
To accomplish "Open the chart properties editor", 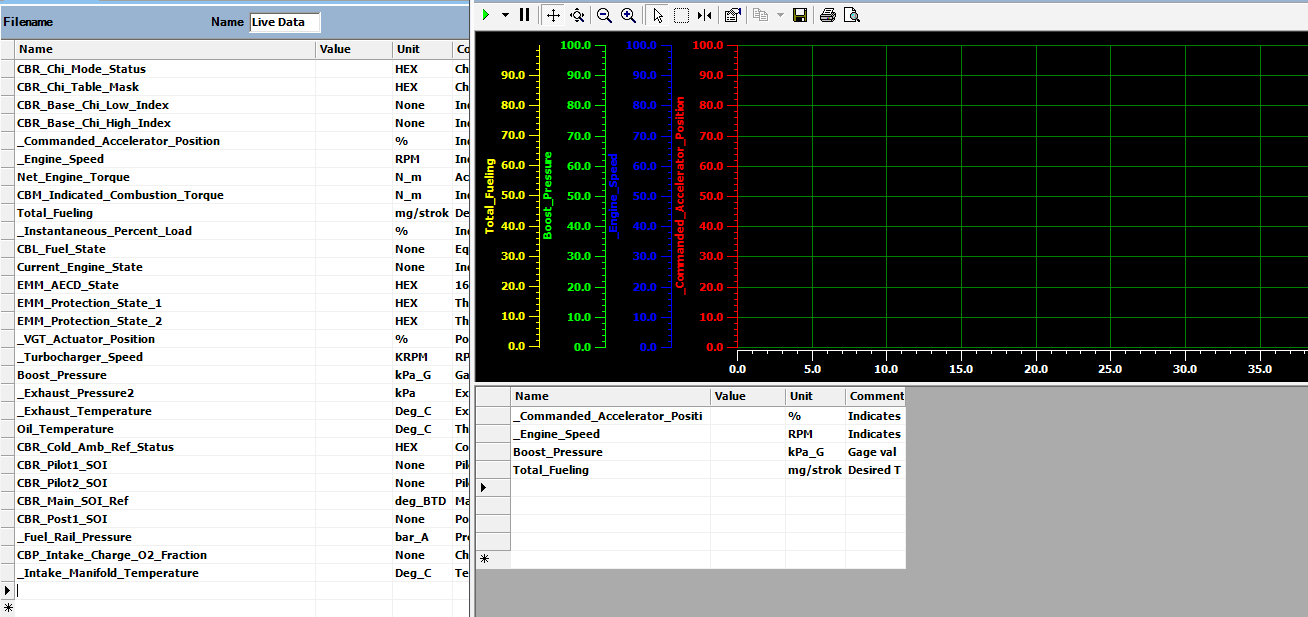I will [733, 15].
